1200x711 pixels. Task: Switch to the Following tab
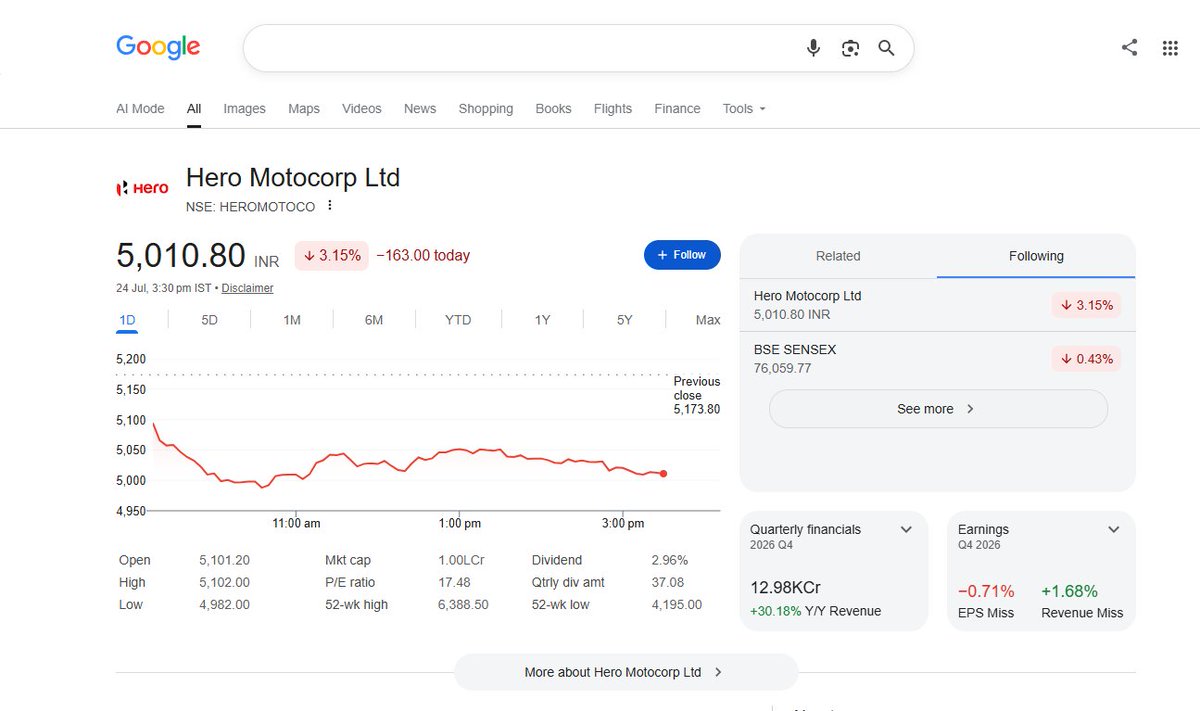point(1036,256)
